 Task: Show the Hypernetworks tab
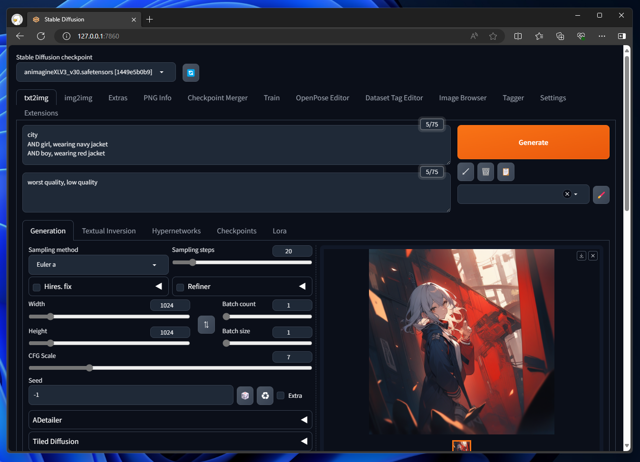[176, 231]
